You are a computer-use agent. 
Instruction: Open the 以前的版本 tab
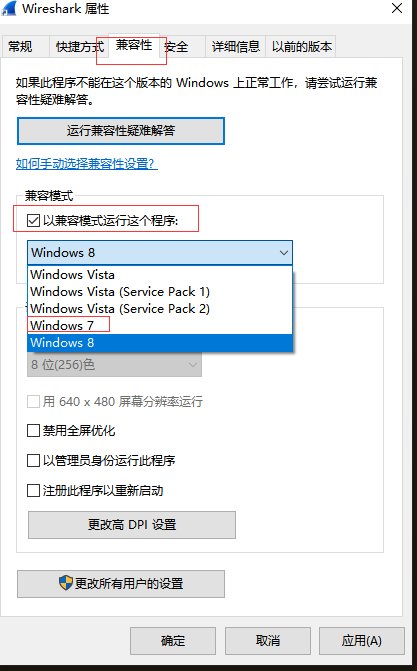click(301, 46)
